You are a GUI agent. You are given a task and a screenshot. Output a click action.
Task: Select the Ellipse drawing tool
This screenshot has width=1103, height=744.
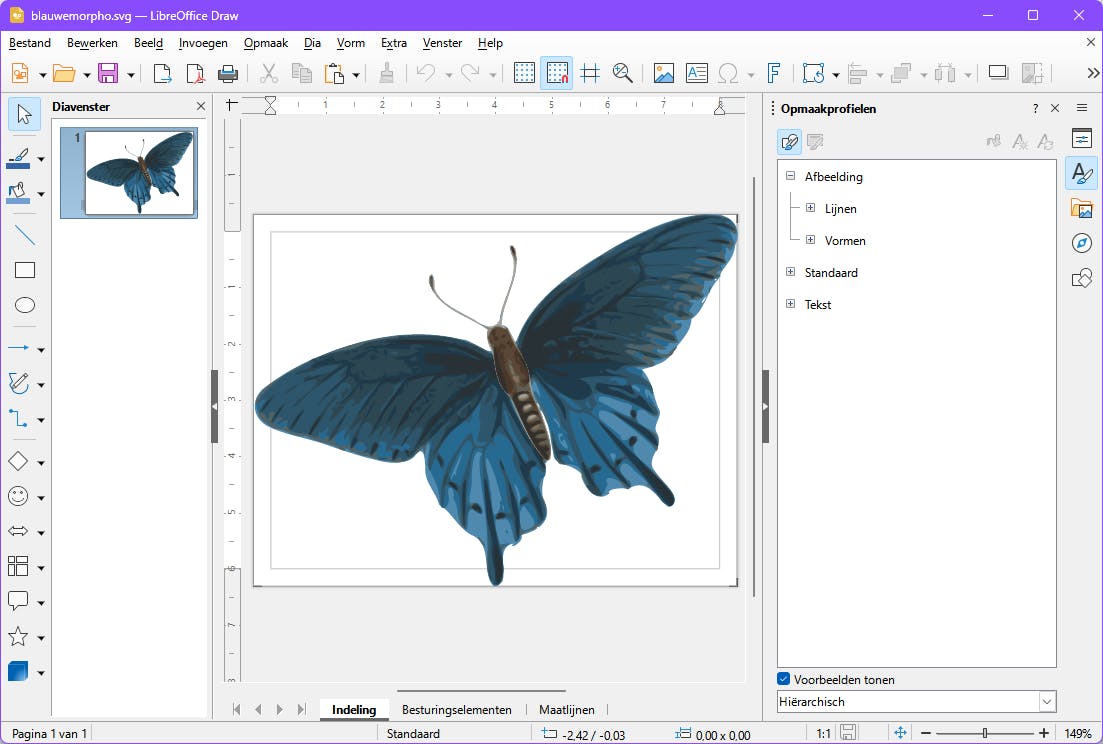[x=25, y=306]
